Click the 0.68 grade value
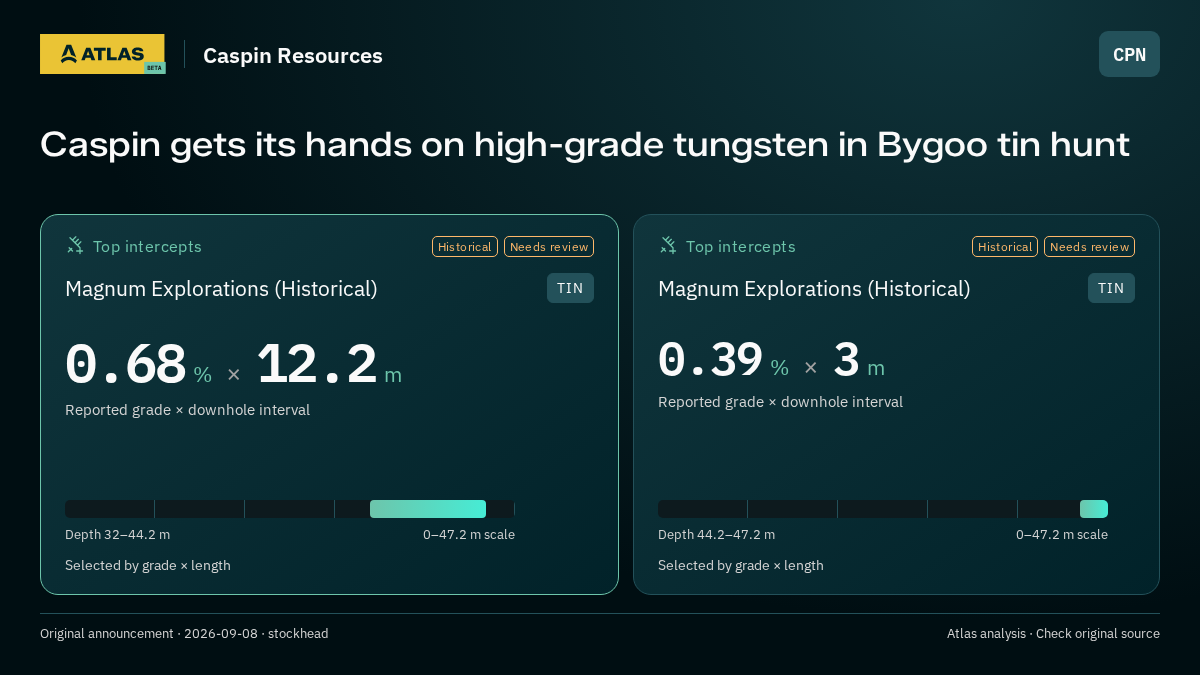This screenshot has height=675, width=1200. 126,365
